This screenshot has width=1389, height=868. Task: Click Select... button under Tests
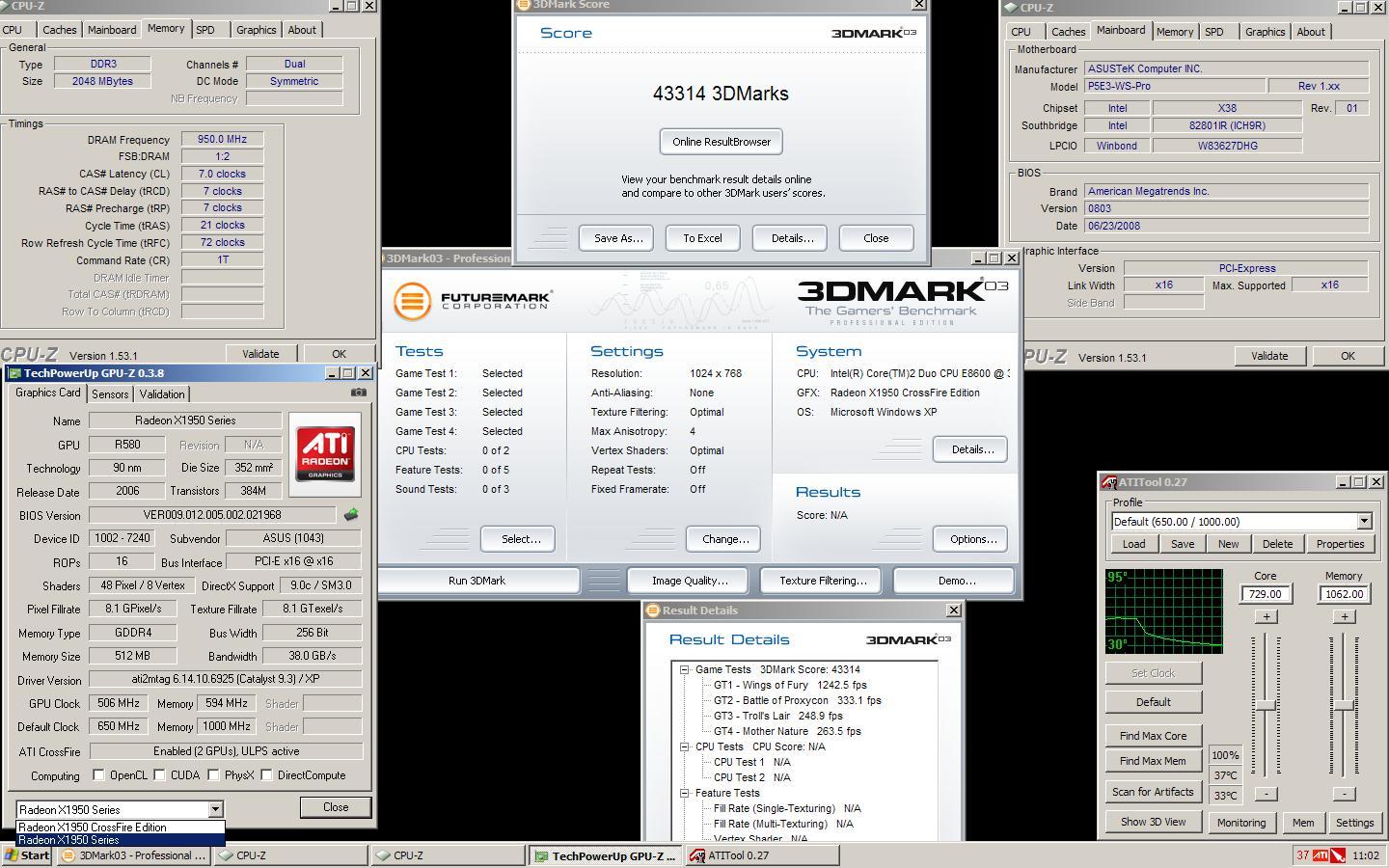[521, 539]
